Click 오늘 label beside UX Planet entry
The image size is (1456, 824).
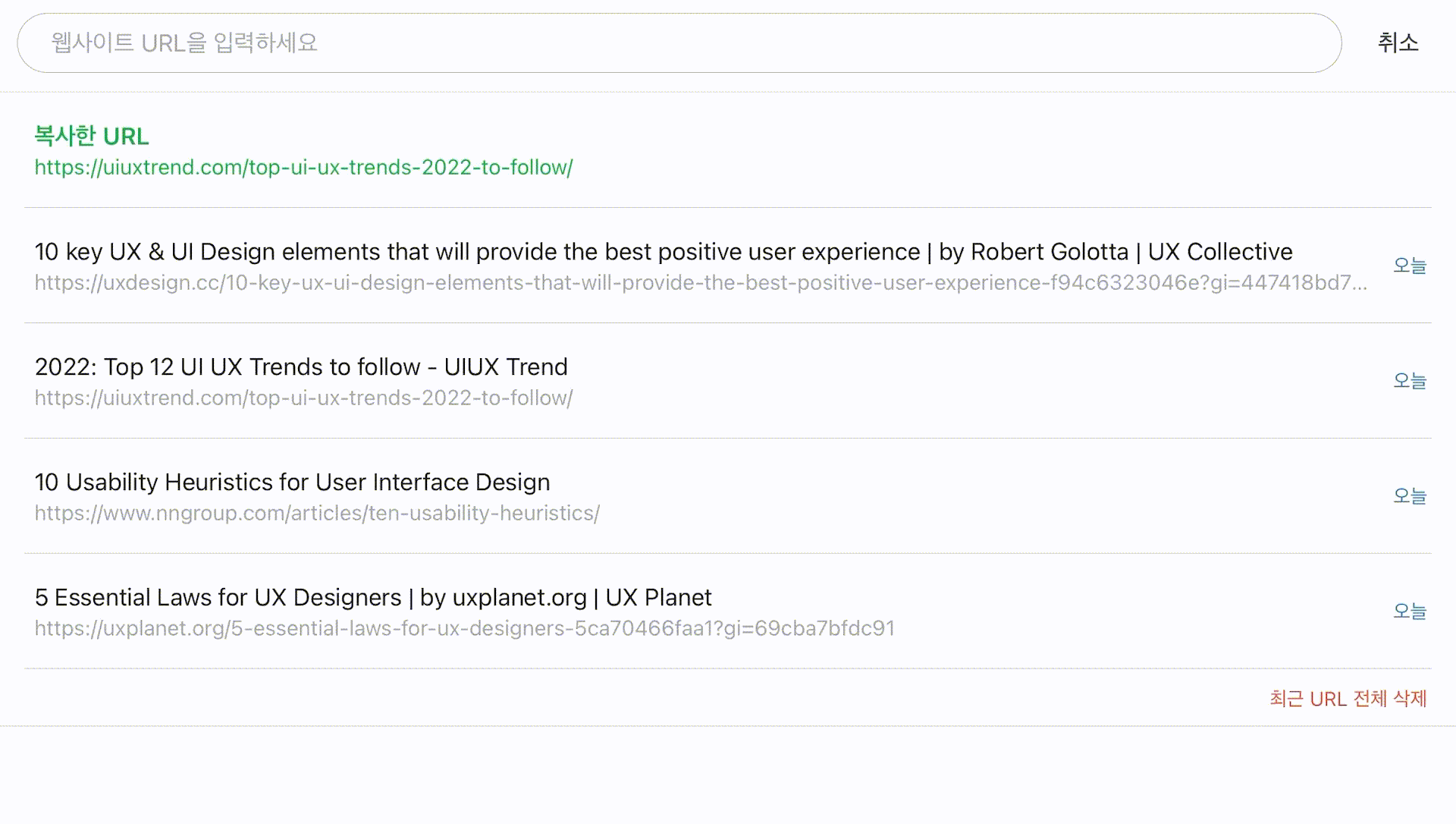click(1409, 612)
